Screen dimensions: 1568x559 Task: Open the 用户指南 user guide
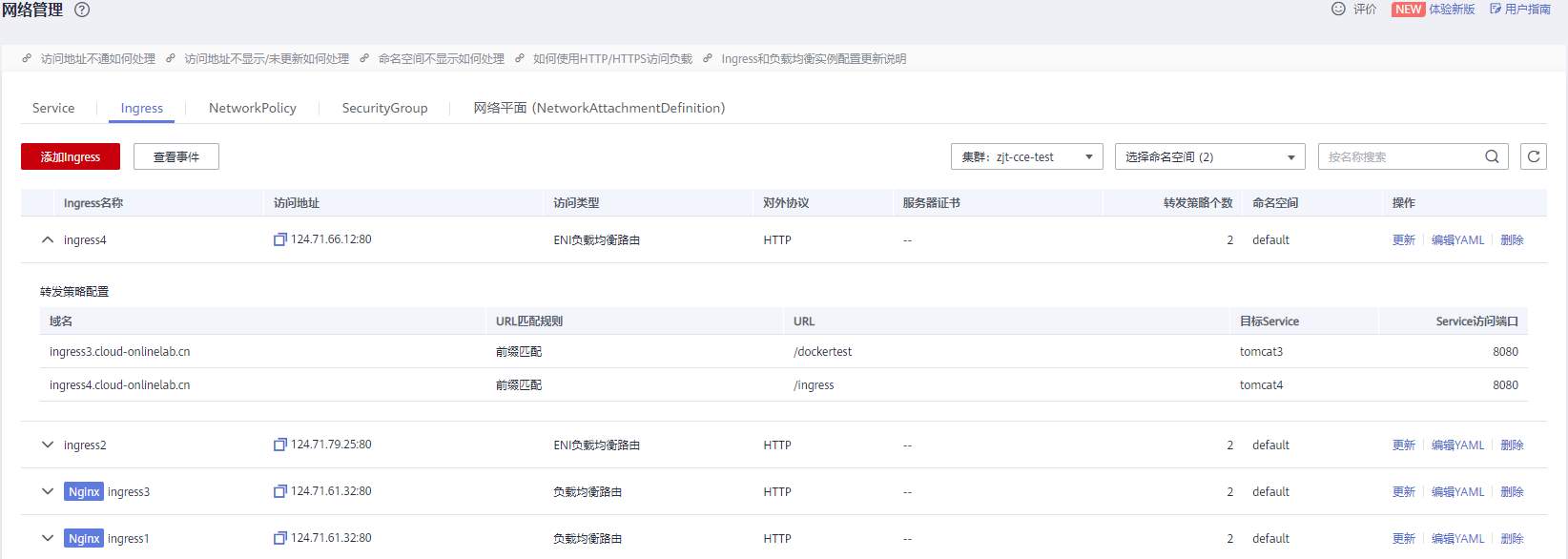1520,9
